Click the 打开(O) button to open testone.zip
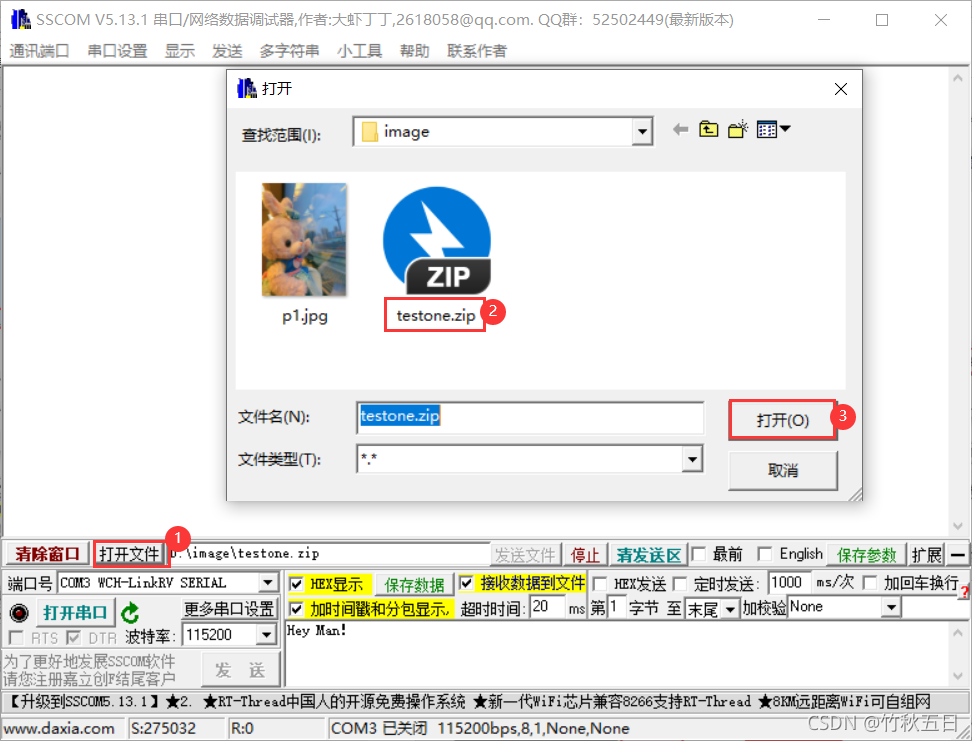Screen dimensions: 972x741 tap(782, 416)
